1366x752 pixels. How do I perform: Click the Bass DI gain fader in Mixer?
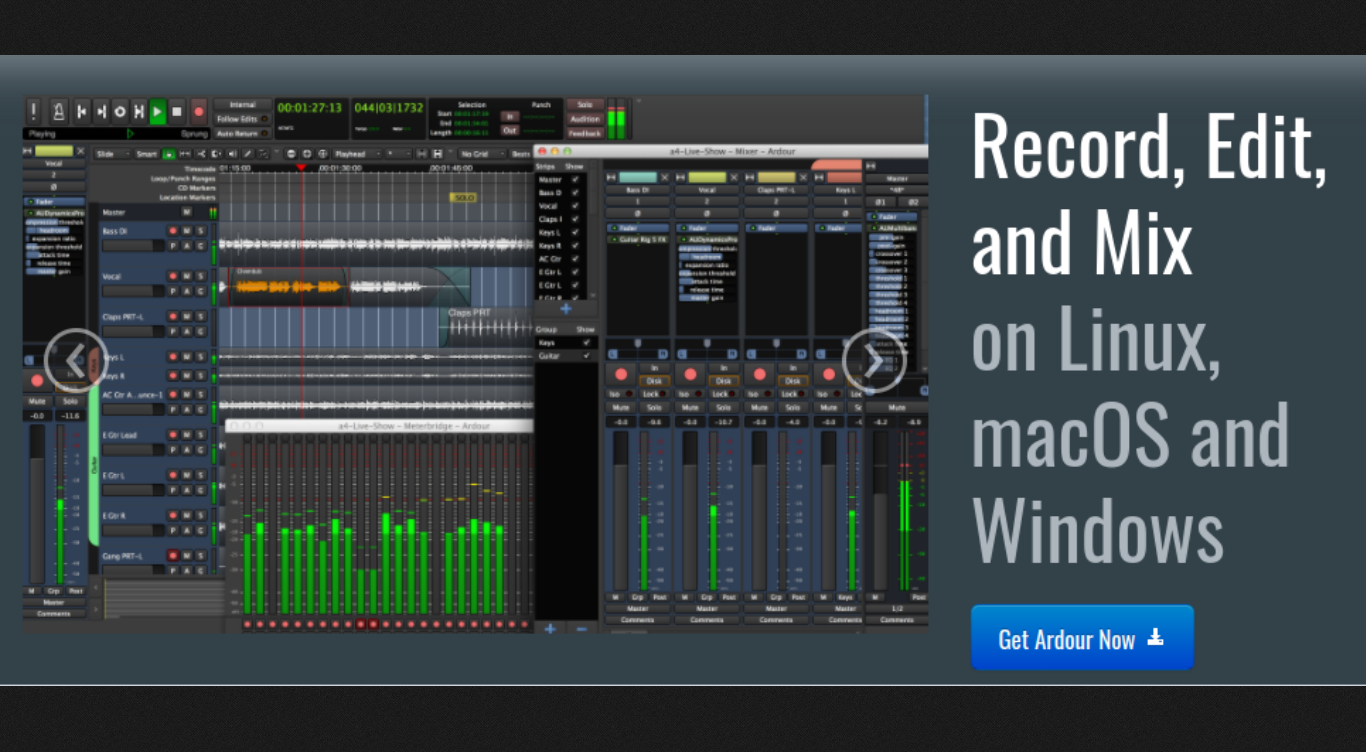[x=621, y=510]
